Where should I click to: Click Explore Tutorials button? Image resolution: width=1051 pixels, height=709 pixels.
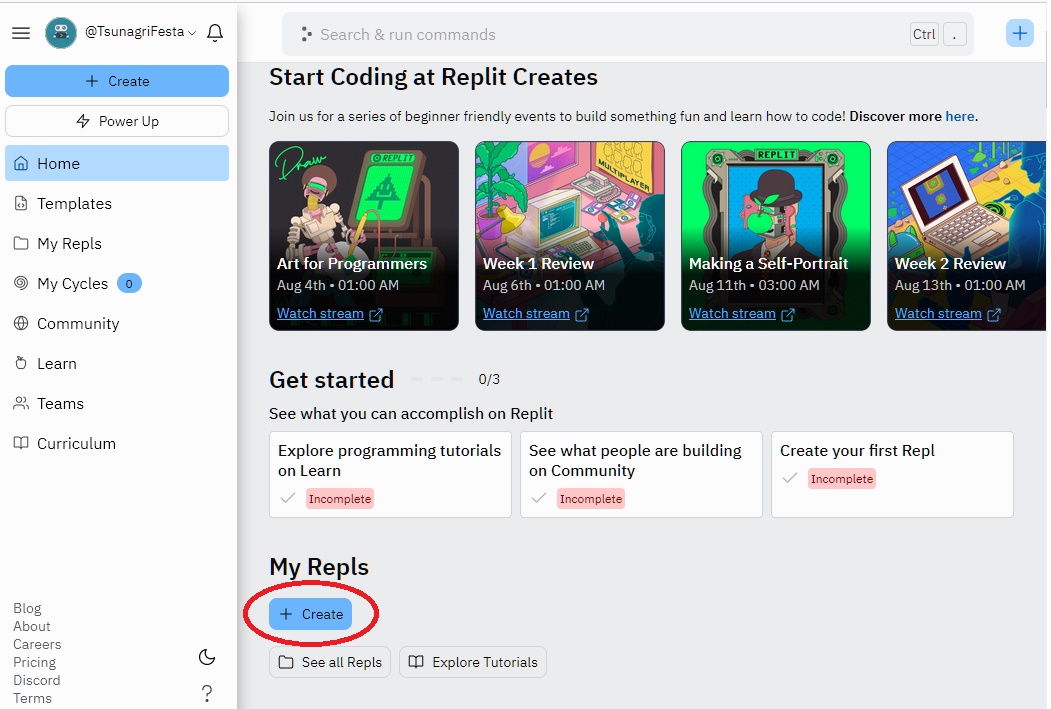click(473, 662)
